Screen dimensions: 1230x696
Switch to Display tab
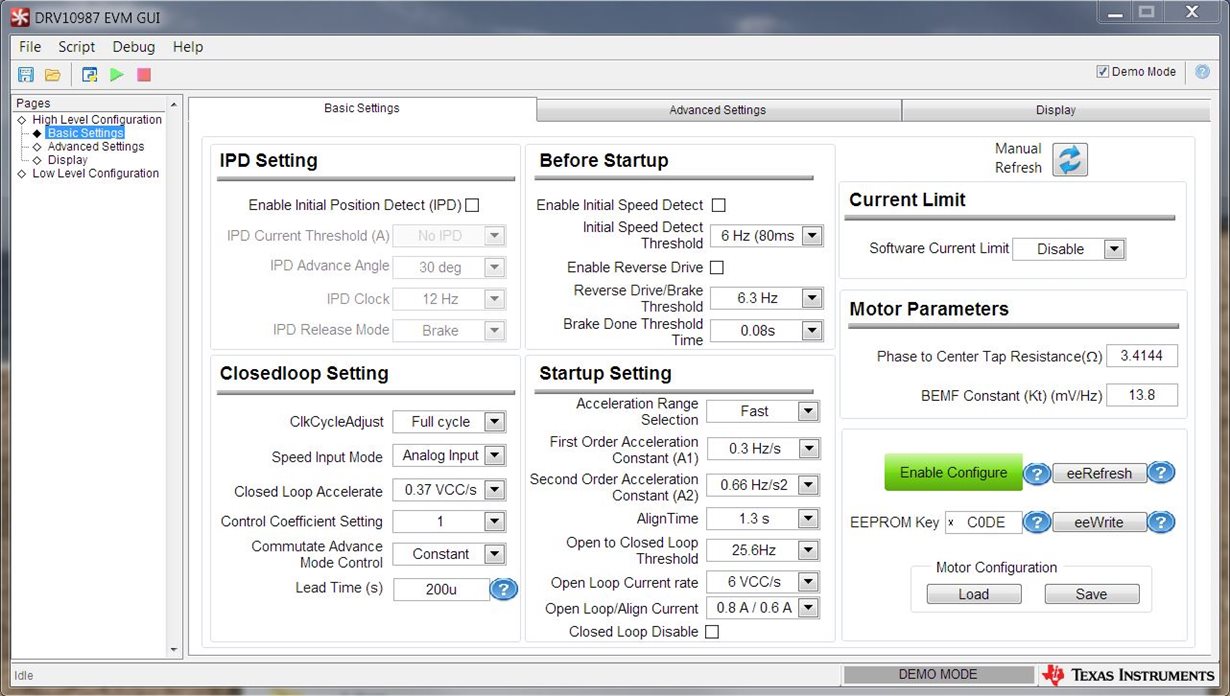pos(1055,110)
